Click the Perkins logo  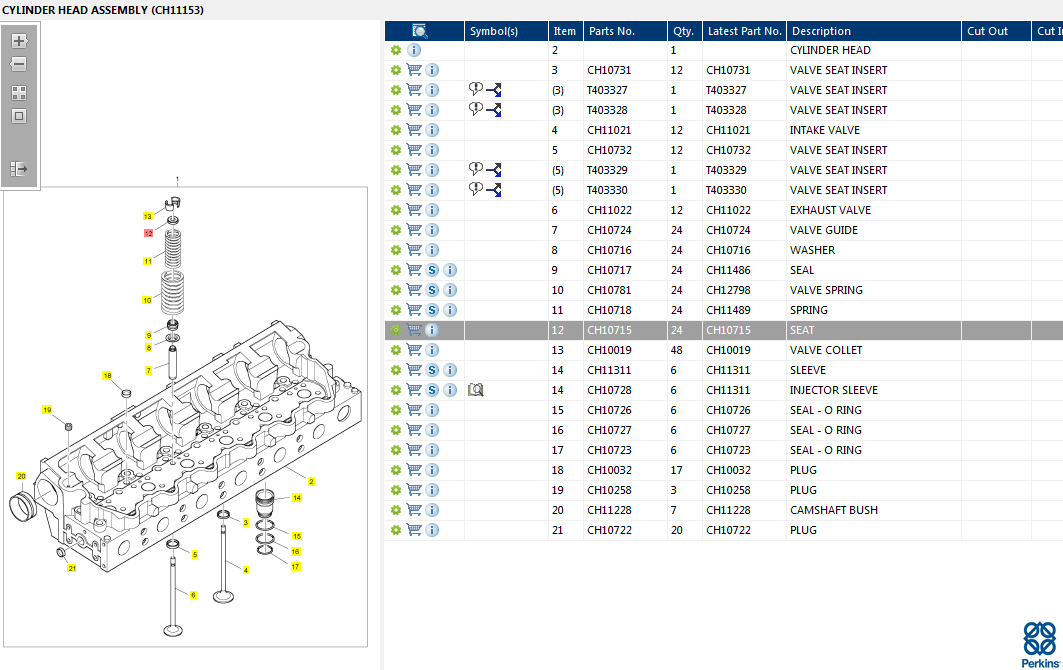point(1038,644)
